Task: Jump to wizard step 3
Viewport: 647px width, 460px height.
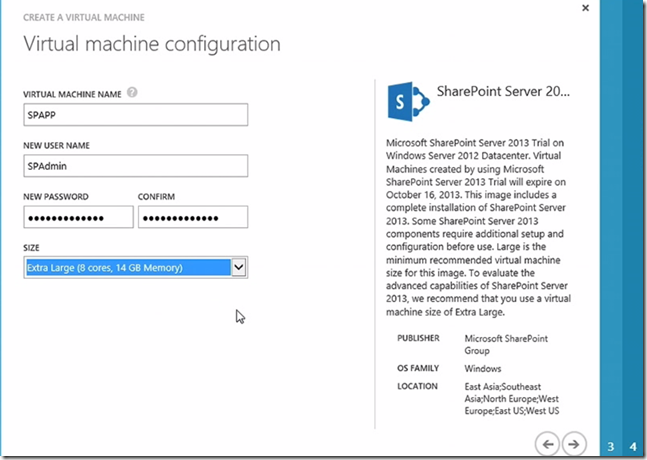Action: click(x=611, y=446)
